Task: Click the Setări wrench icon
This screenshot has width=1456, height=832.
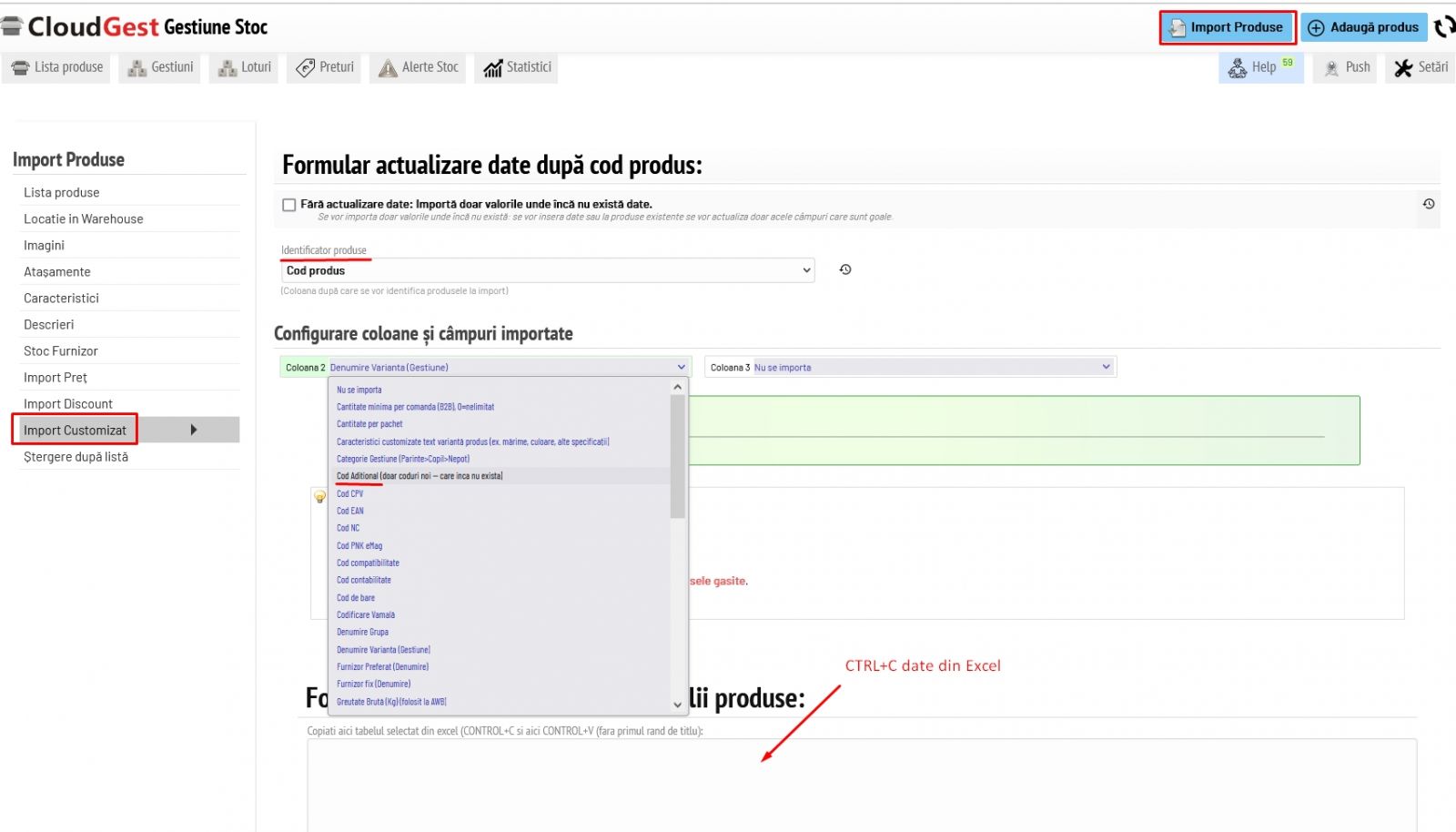Action: click(x=1403, y=67)
